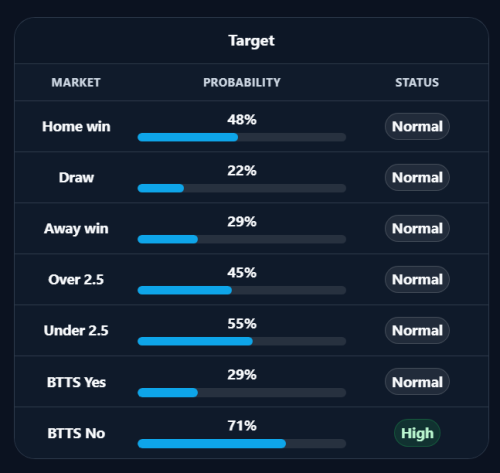The height and width of the screenshot is (473, 500).
Task: Click the Target table title
Action: (251, 41)
